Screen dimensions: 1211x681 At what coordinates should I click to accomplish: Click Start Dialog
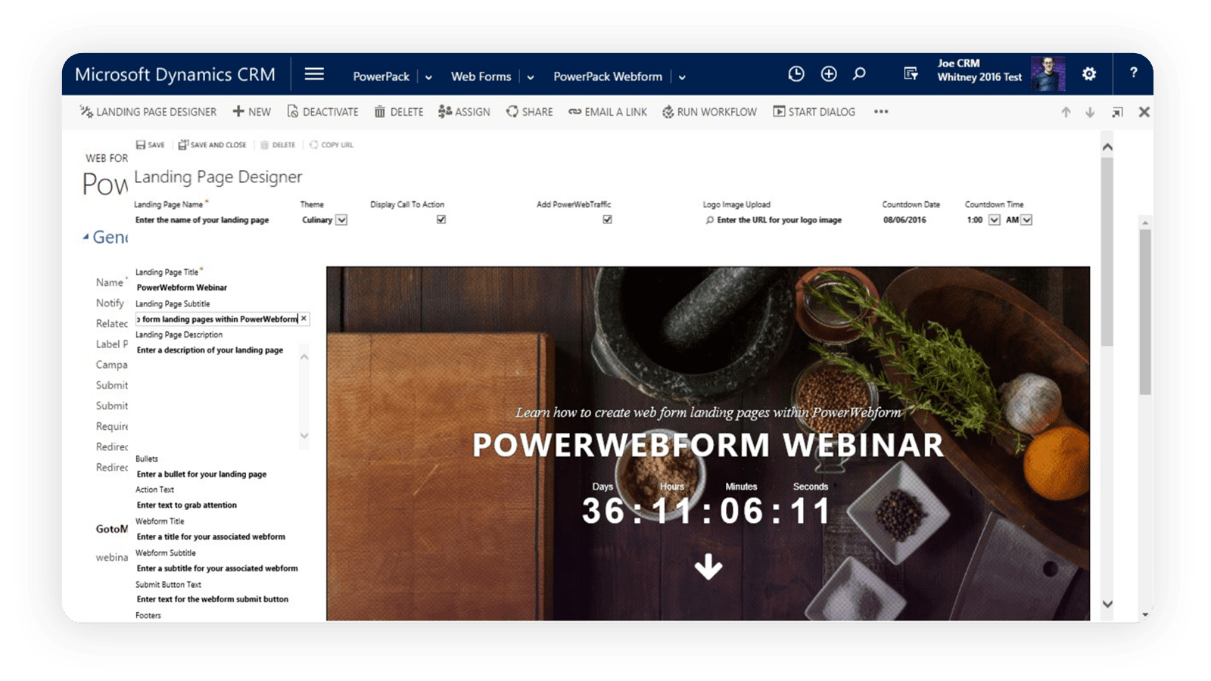(x=814, y=112)
